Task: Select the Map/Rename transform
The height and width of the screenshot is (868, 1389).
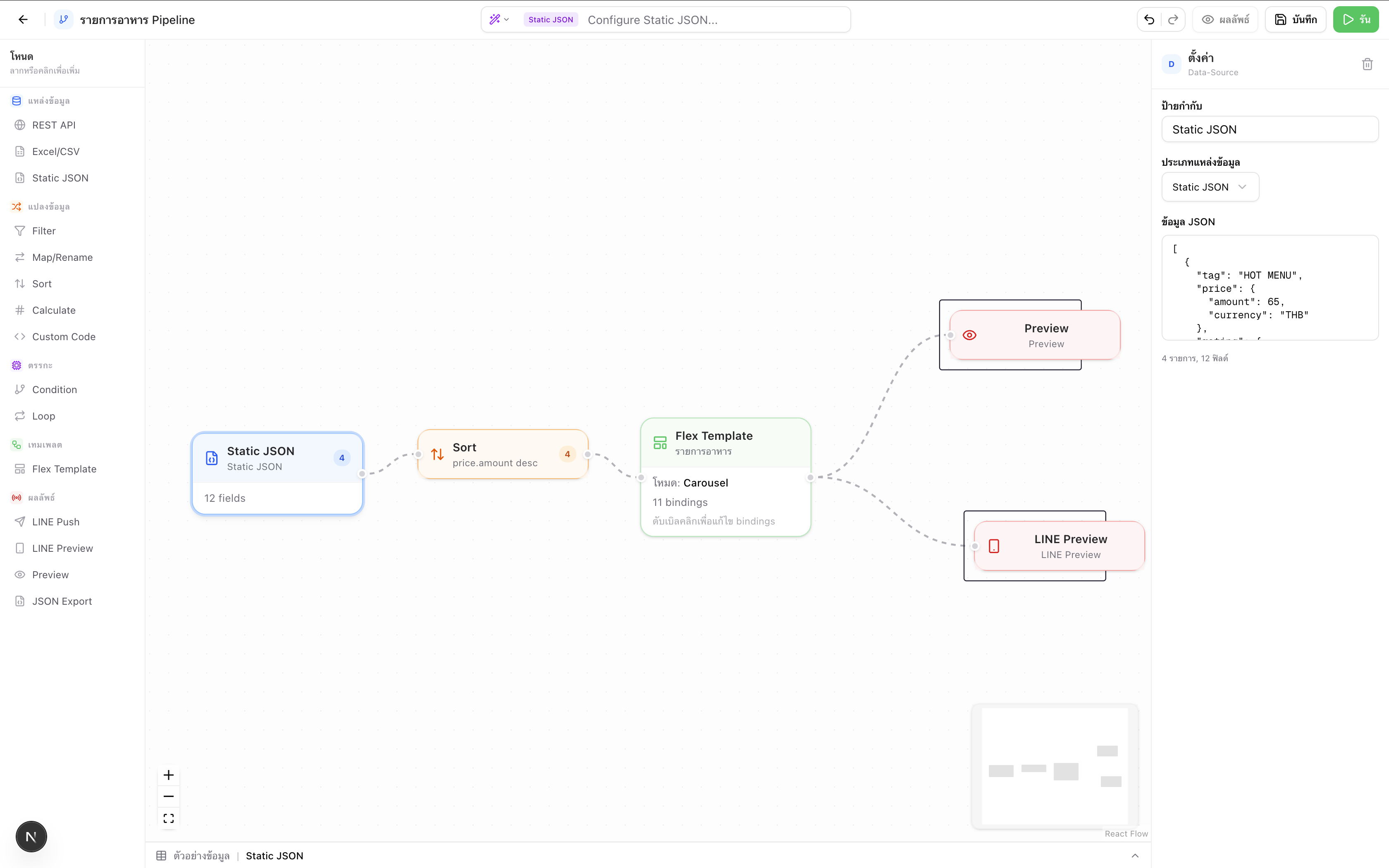Action: click(62, 257)
